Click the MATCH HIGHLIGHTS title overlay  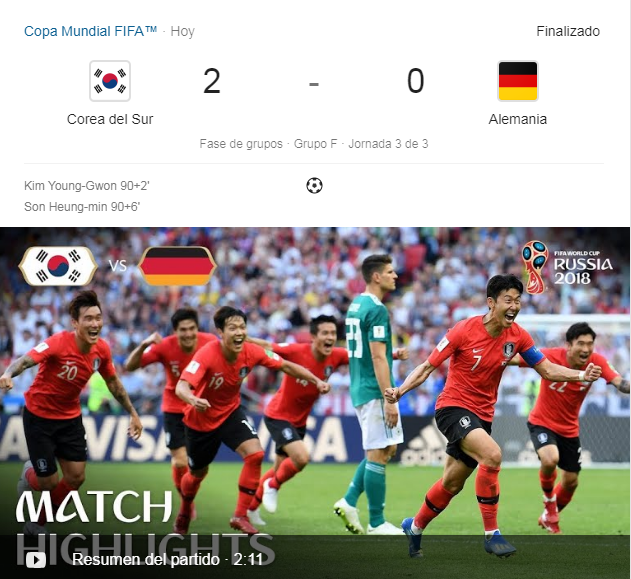point(145,527)
